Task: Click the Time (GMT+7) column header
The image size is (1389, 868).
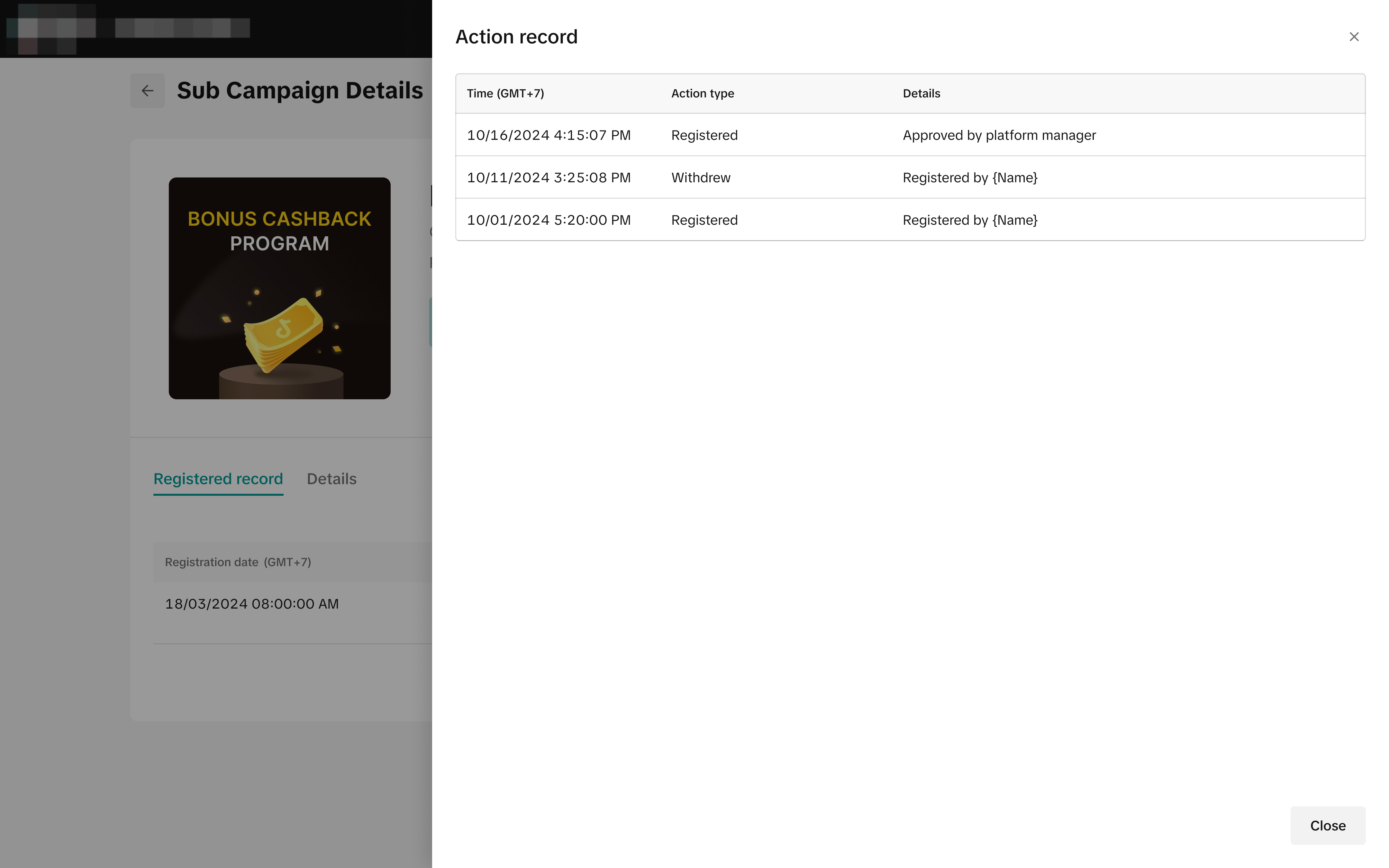Action: [505, 94]
